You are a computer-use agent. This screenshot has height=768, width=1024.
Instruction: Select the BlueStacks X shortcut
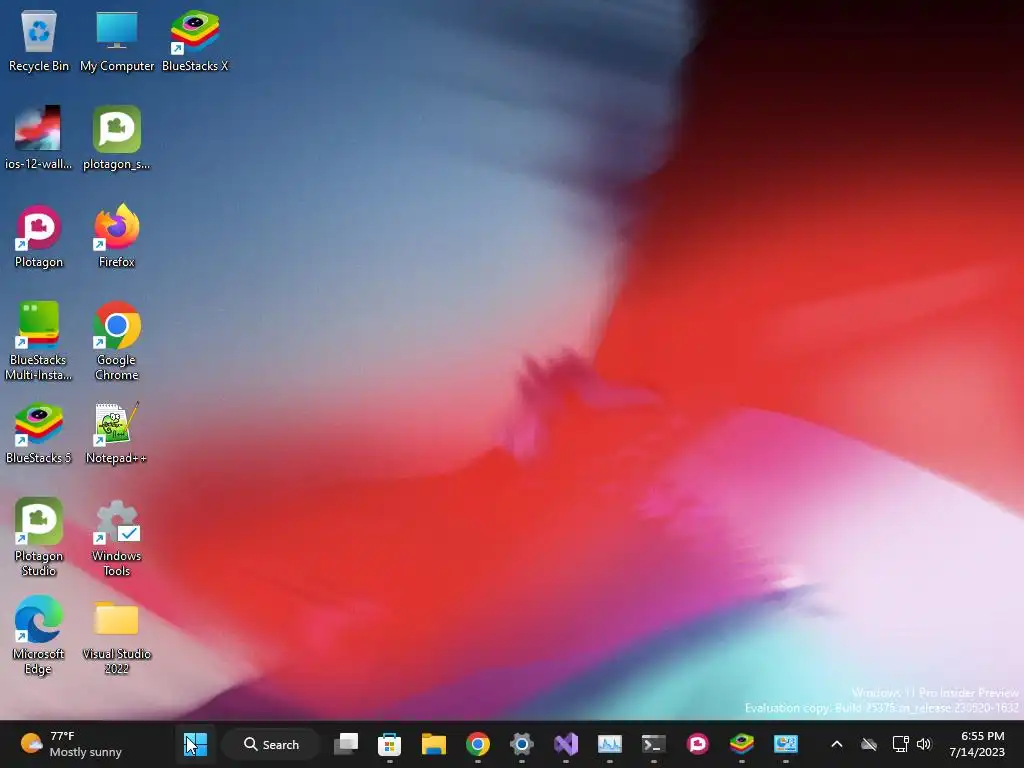click(x=195, y=40)
